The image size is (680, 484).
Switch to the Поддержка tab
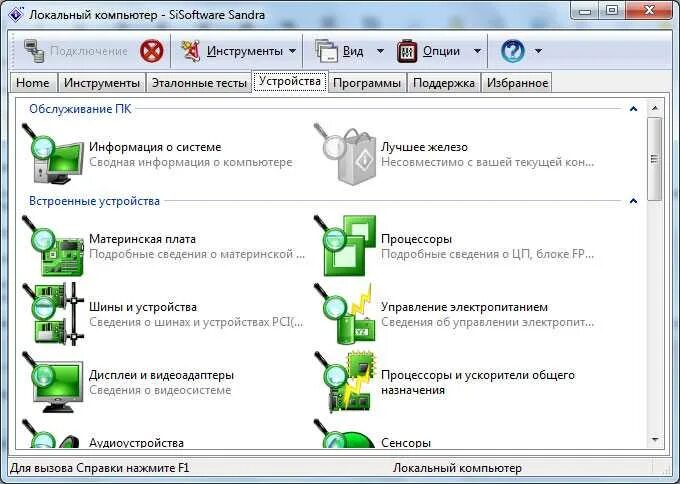(x=444, y=83)
